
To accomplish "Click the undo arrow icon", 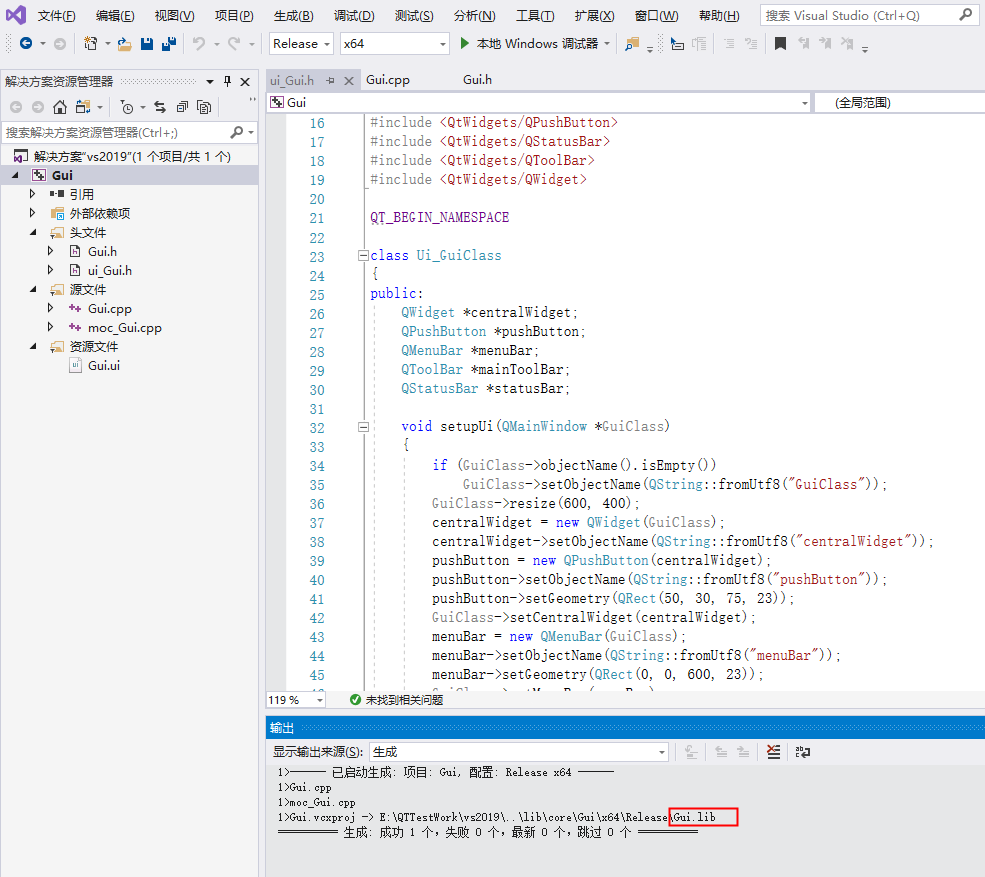I will 199,43.
